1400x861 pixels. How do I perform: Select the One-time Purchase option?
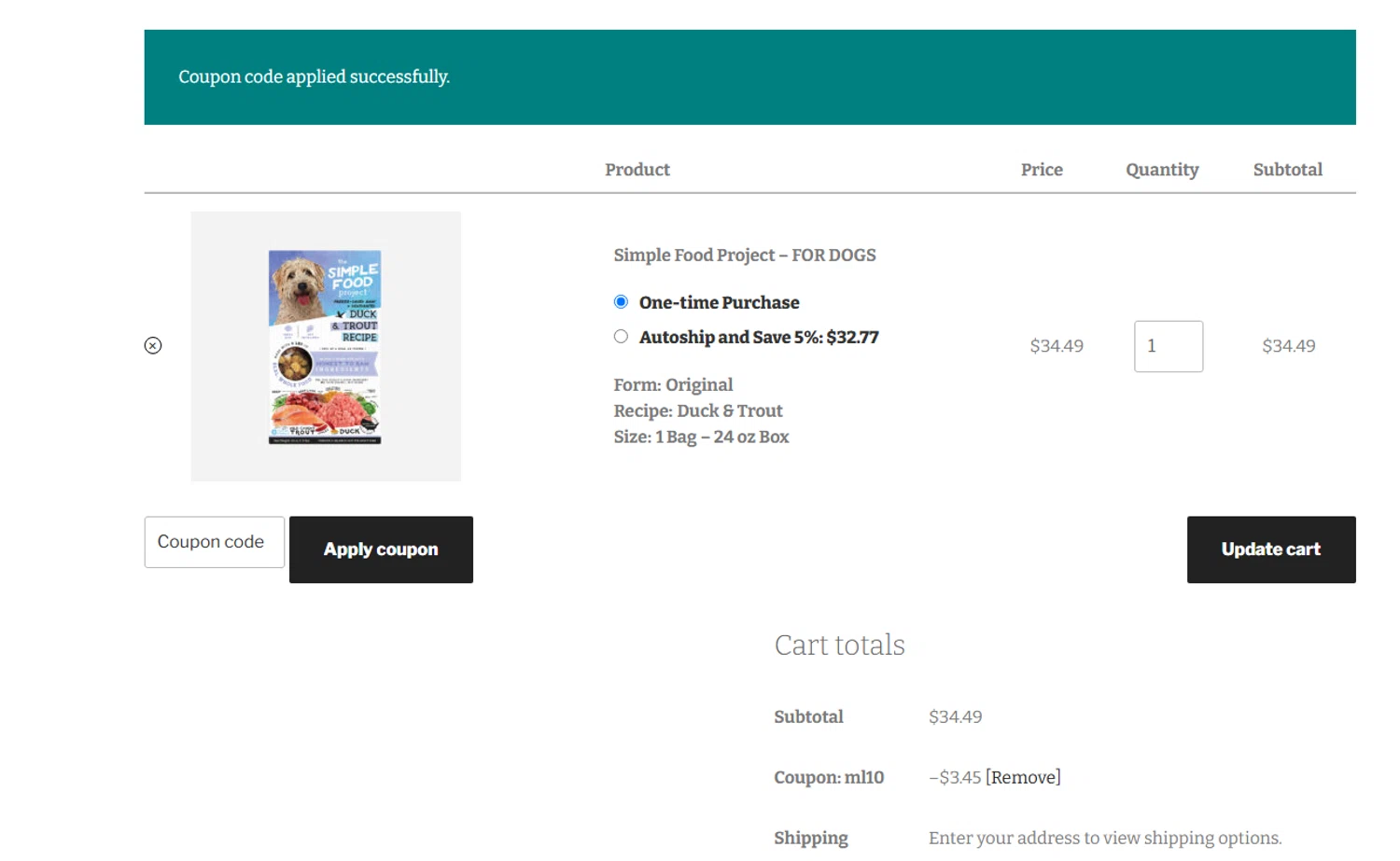coord(621,301)
